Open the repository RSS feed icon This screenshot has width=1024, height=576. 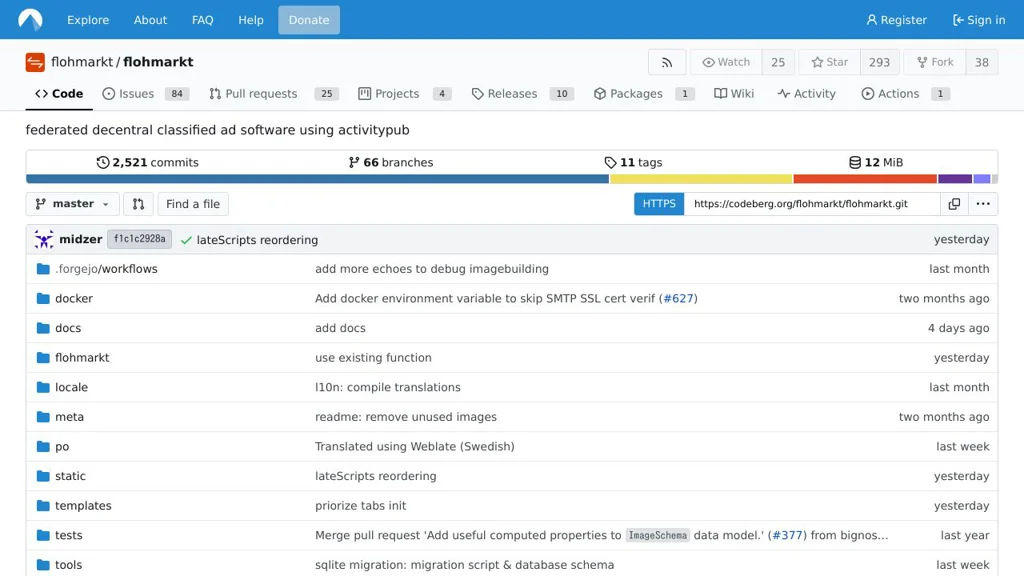coord(667,62)
